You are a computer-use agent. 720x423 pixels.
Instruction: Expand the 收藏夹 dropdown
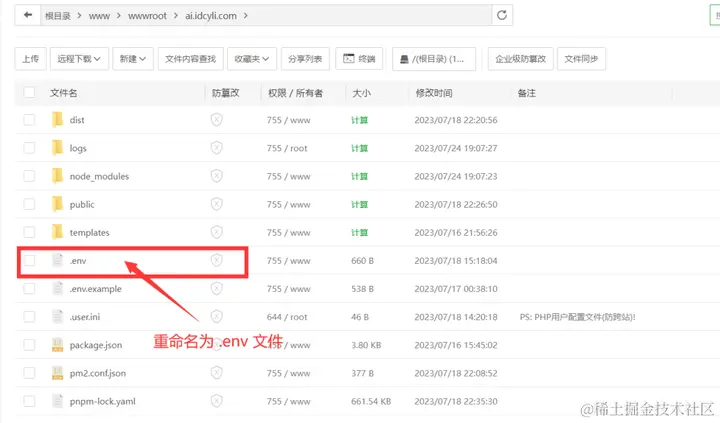click(x=252, y=59)
